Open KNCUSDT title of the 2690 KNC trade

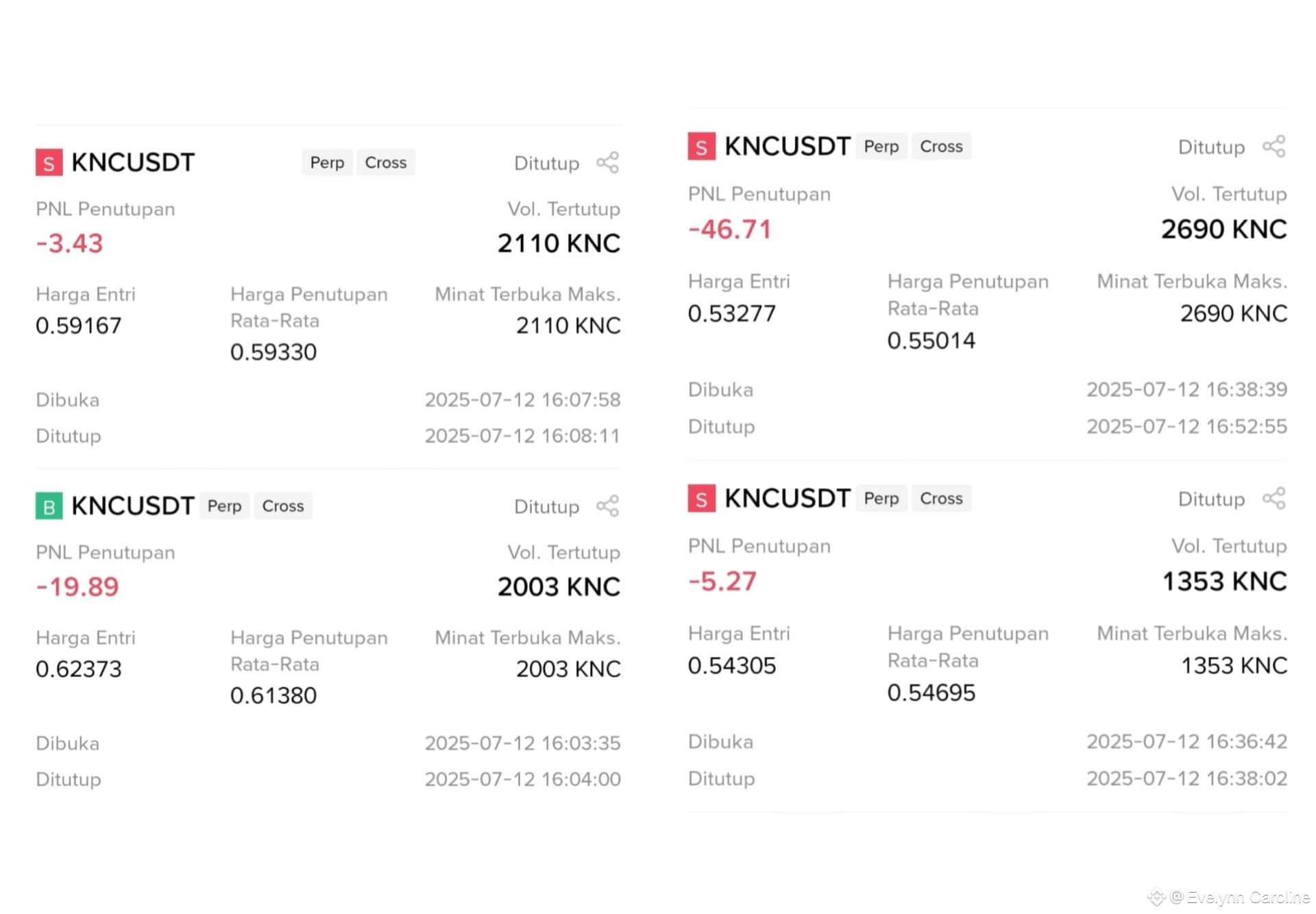point(787,146)
